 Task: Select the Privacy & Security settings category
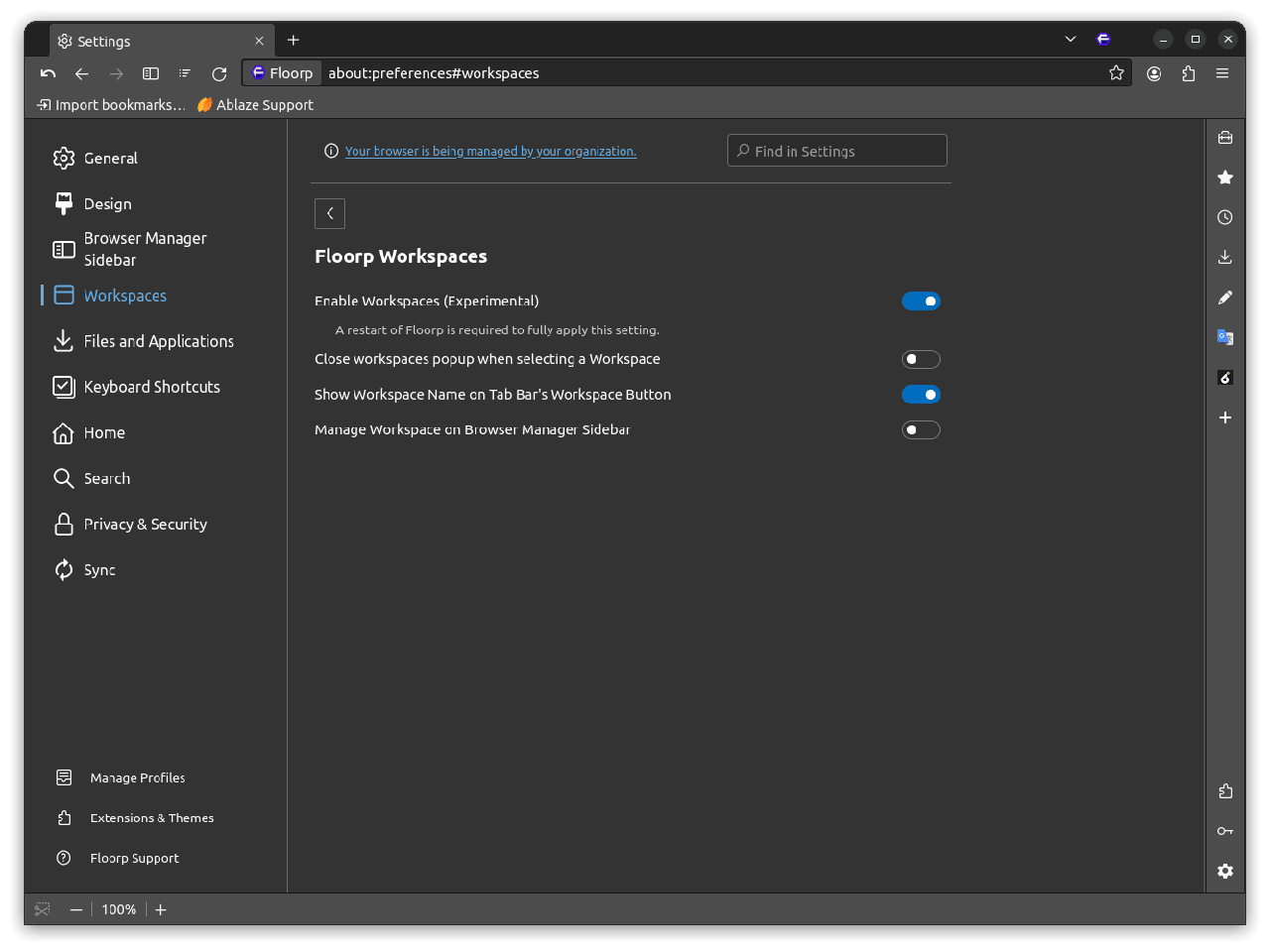pos(145,525)
